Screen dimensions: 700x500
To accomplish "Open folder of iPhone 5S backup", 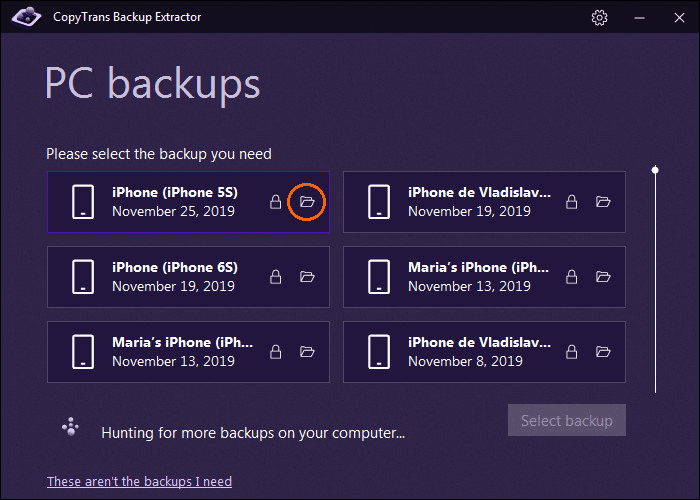I will (x=307, y=202).
